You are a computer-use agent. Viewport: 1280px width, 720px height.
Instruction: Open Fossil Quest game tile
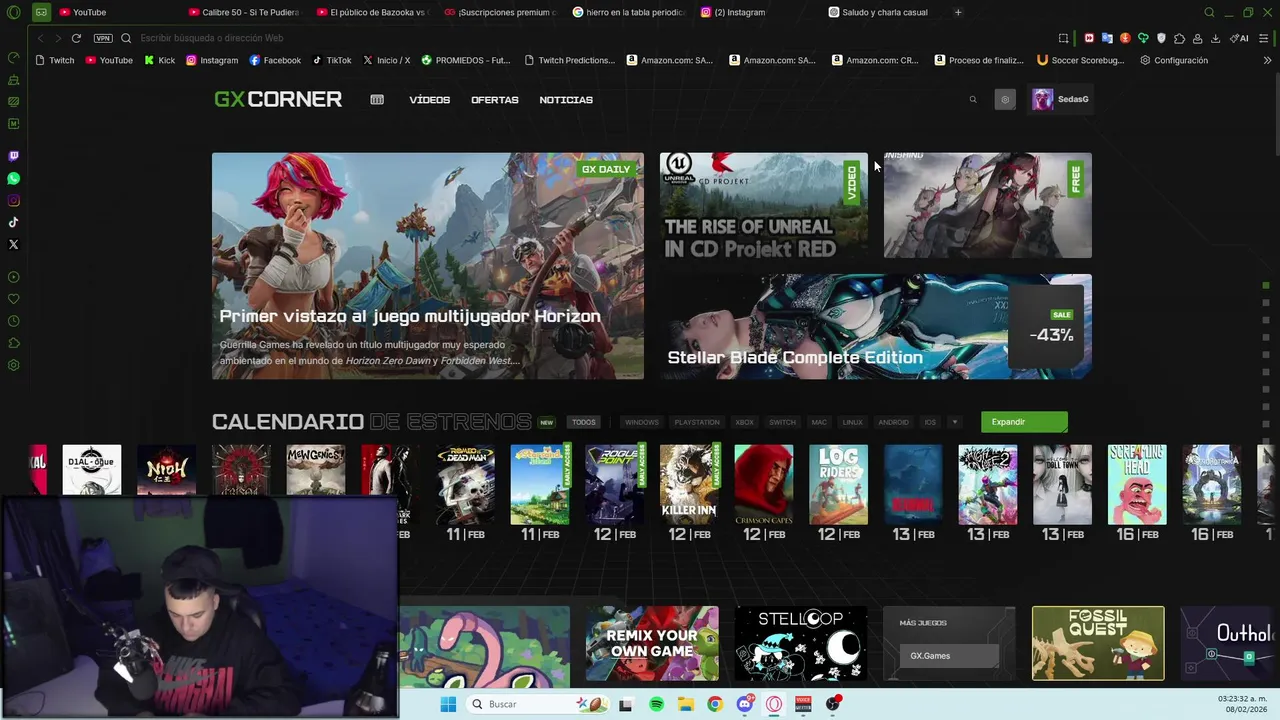pos(1098,643)
